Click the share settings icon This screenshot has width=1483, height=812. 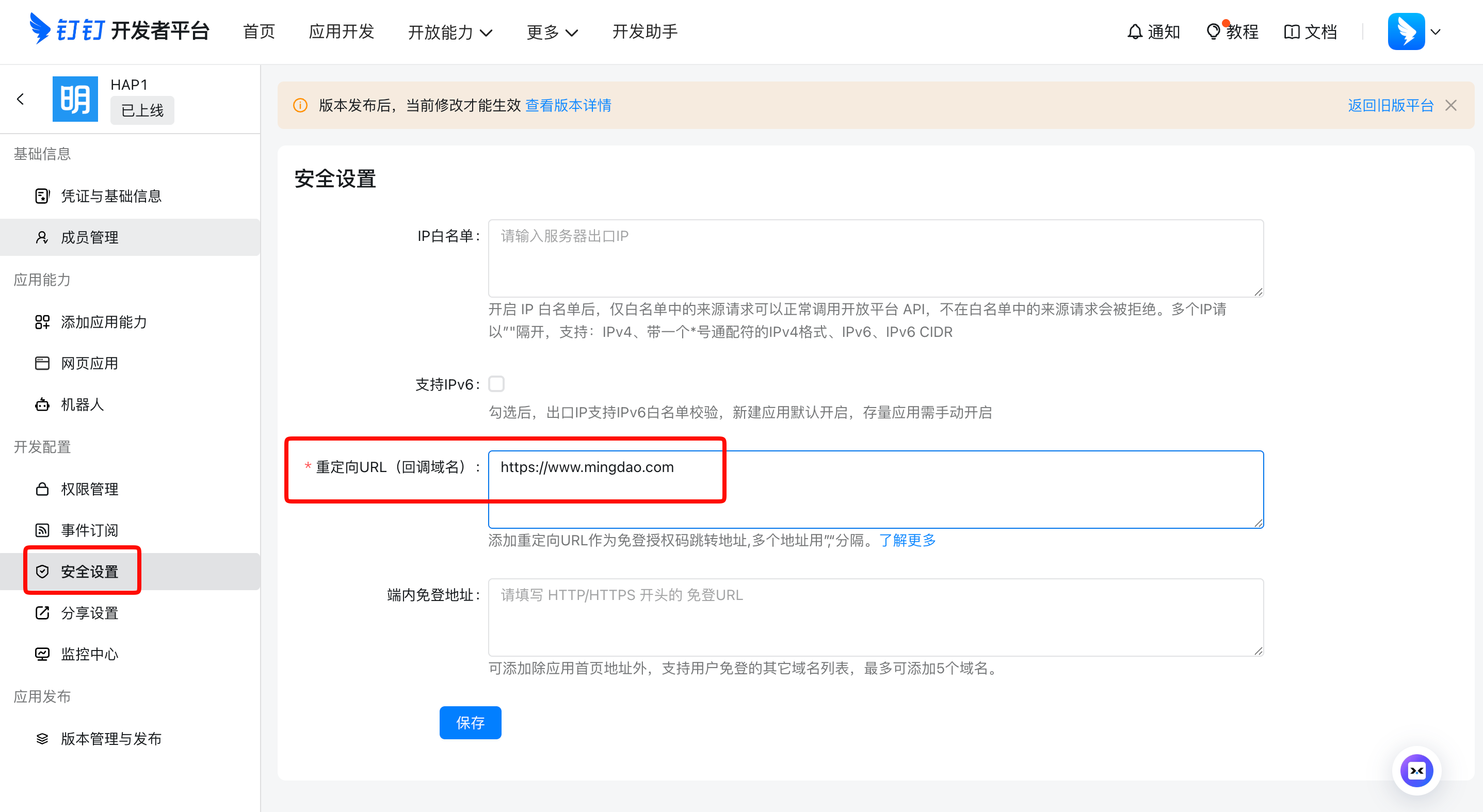click(x=42, y=613)
